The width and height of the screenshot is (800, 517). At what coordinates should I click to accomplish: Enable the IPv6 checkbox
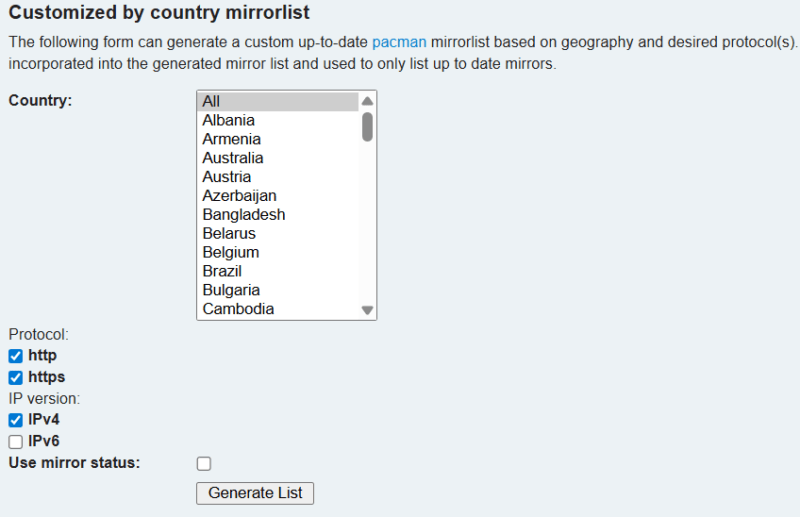pos(15,441)
